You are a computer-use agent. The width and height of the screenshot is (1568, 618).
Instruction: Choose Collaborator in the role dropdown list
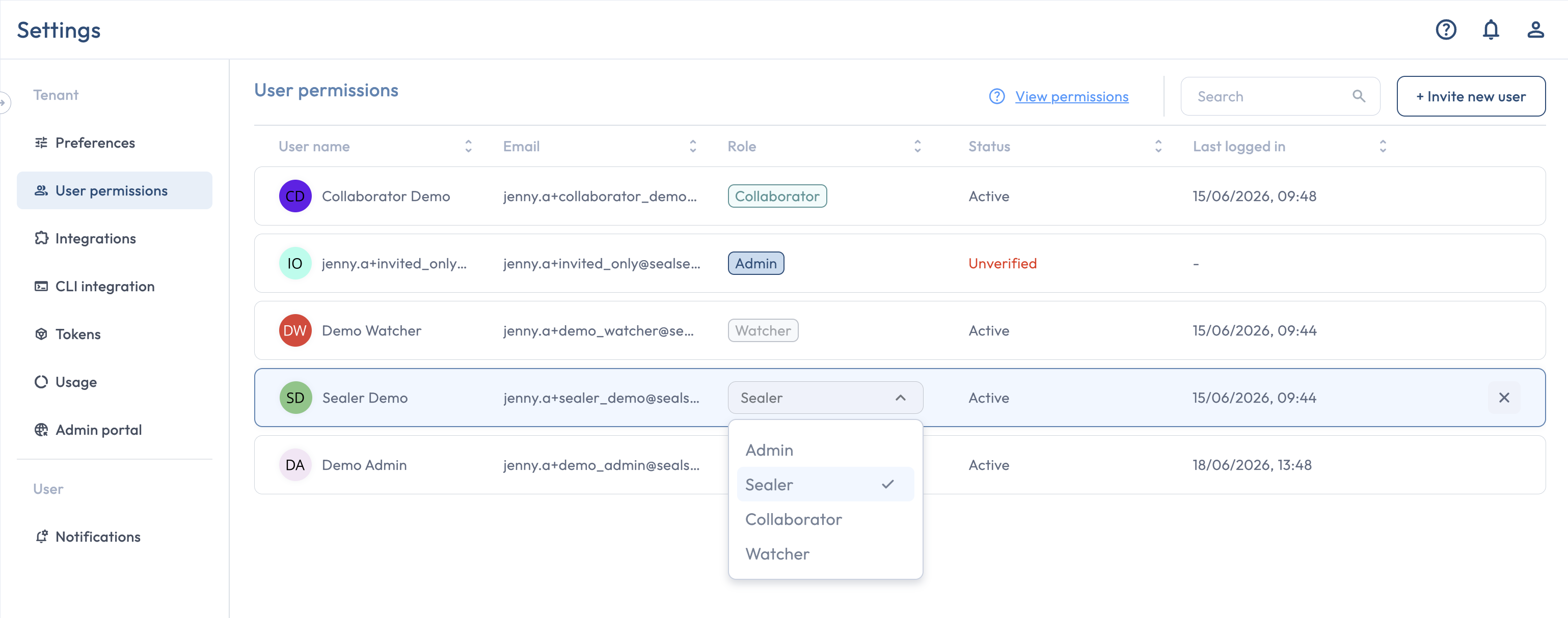[x=825, y=519]
